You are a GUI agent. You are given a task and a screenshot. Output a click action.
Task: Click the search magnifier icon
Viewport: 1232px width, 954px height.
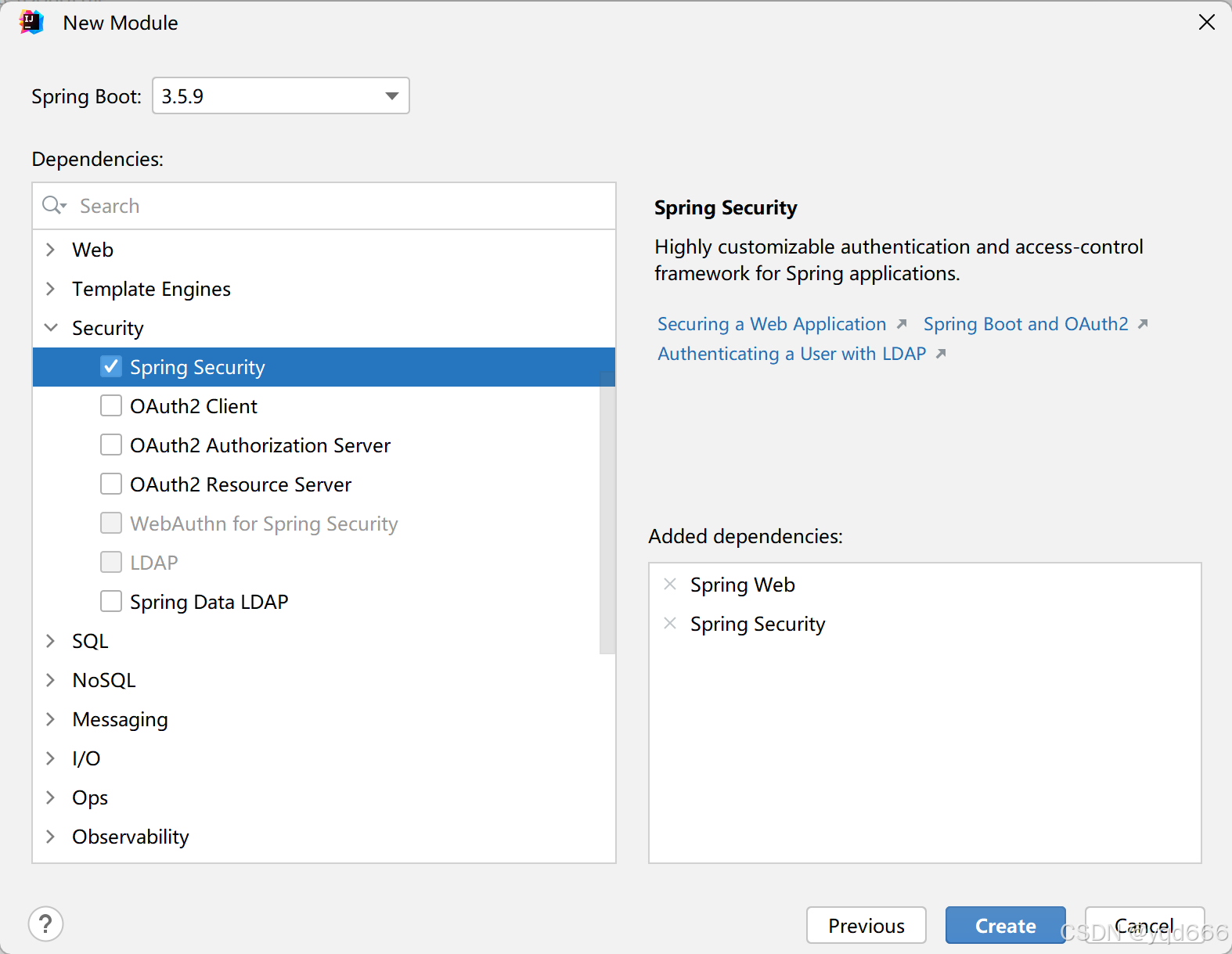coord(53,205)
